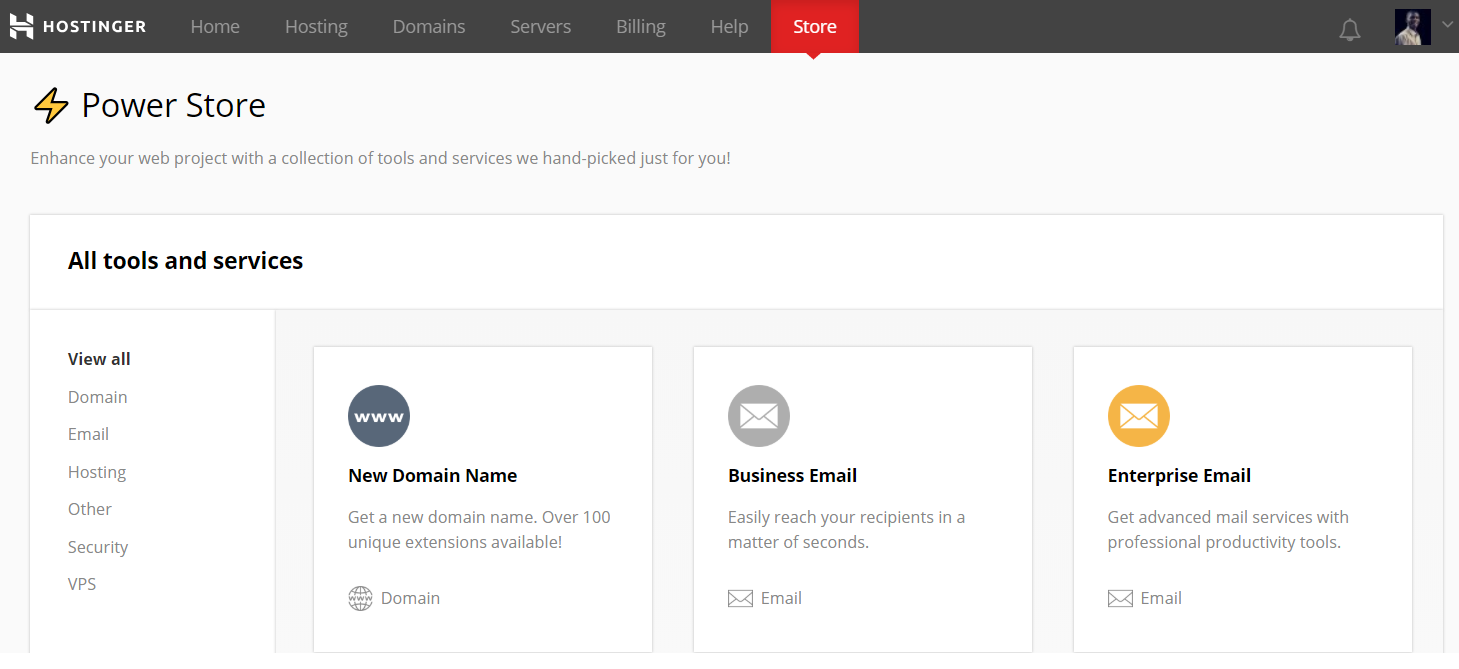Open the Billing menu

640,27
